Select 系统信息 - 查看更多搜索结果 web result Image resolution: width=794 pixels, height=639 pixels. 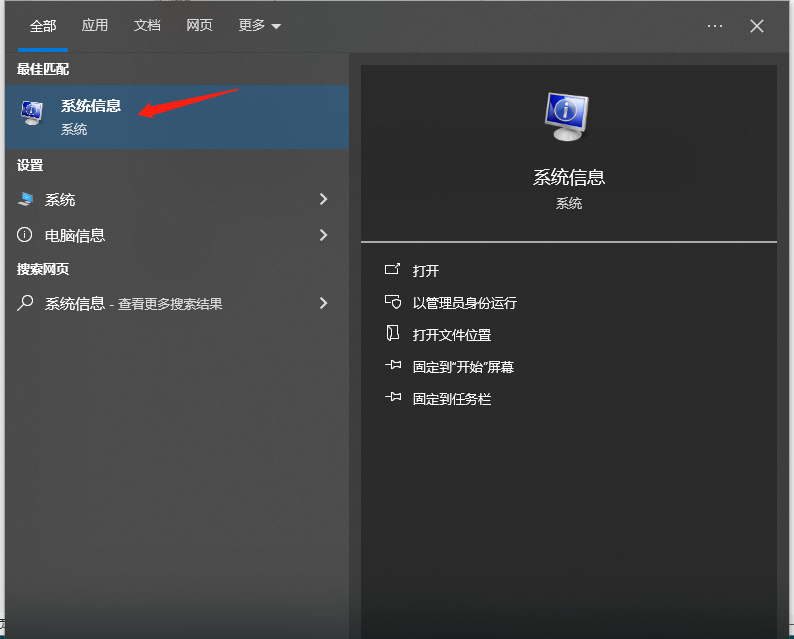tap(177, 303)
